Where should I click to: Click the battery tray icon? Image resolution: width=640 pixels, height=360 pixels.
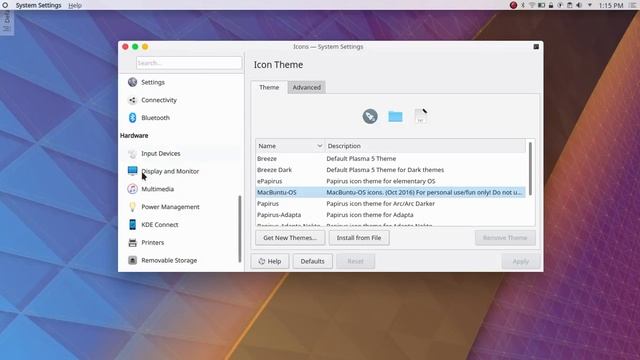541,5
